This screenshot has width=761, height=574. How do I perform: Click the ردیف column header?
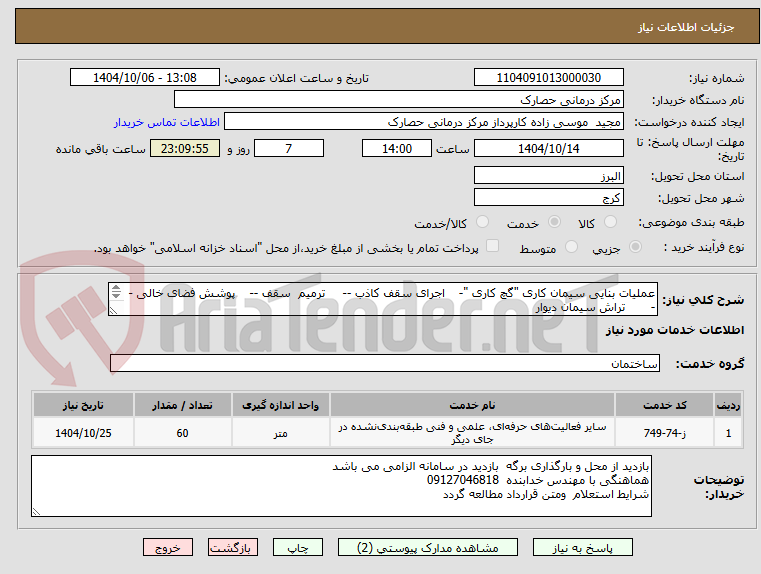728,405
